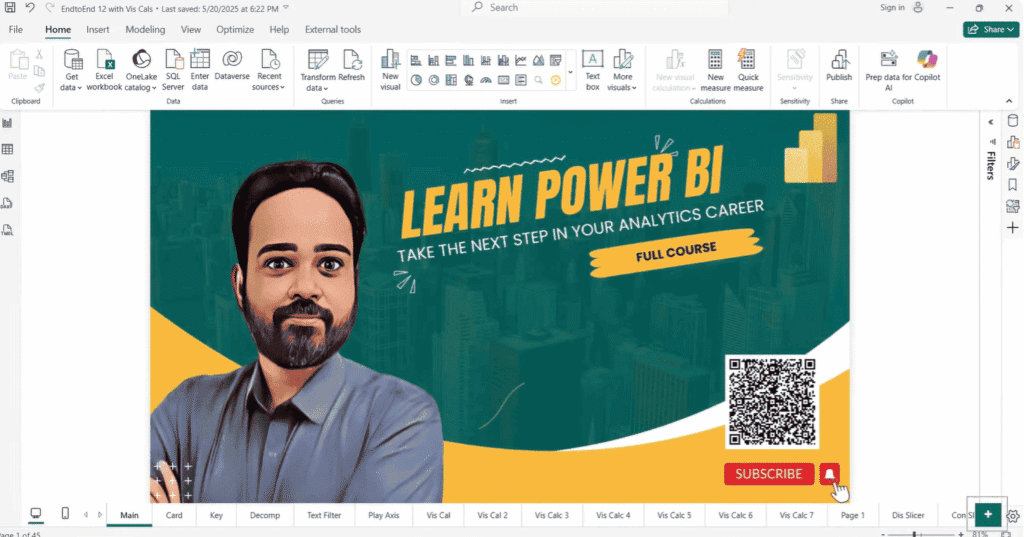Go to the Card page tab
This screenshot has height=537, width=1024.
point(174,515)
